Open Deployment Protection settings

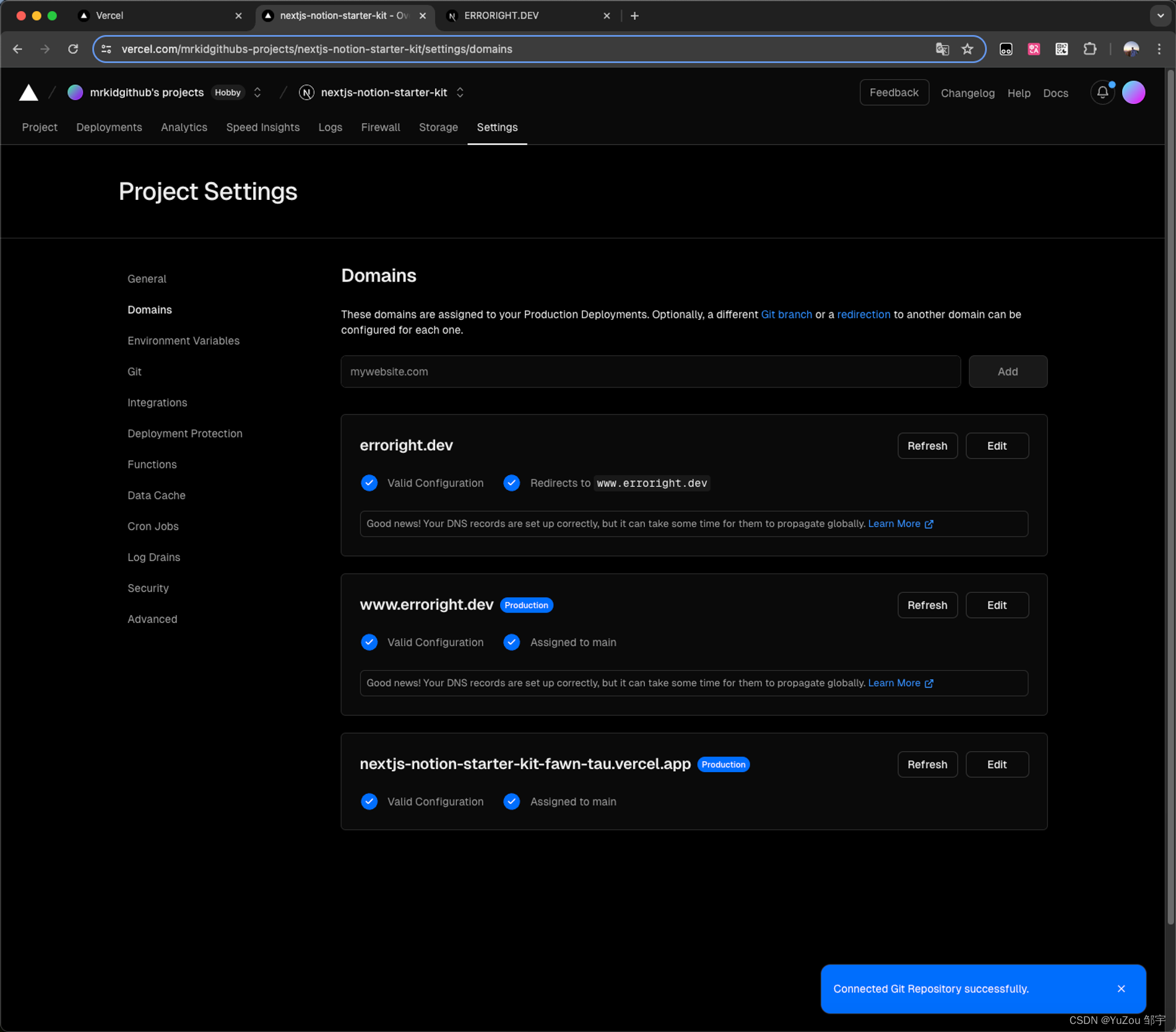click(x=185, y=434)
